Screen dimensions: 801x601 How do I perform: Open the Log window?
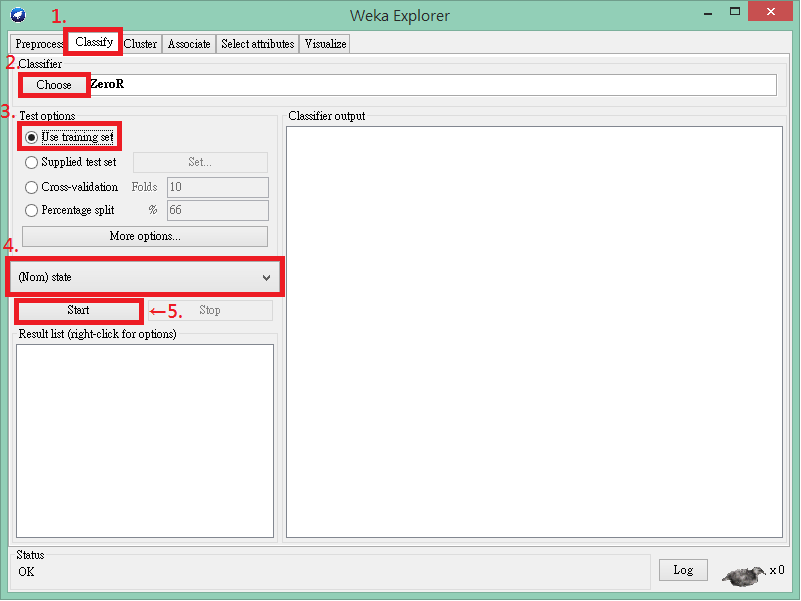683,570
